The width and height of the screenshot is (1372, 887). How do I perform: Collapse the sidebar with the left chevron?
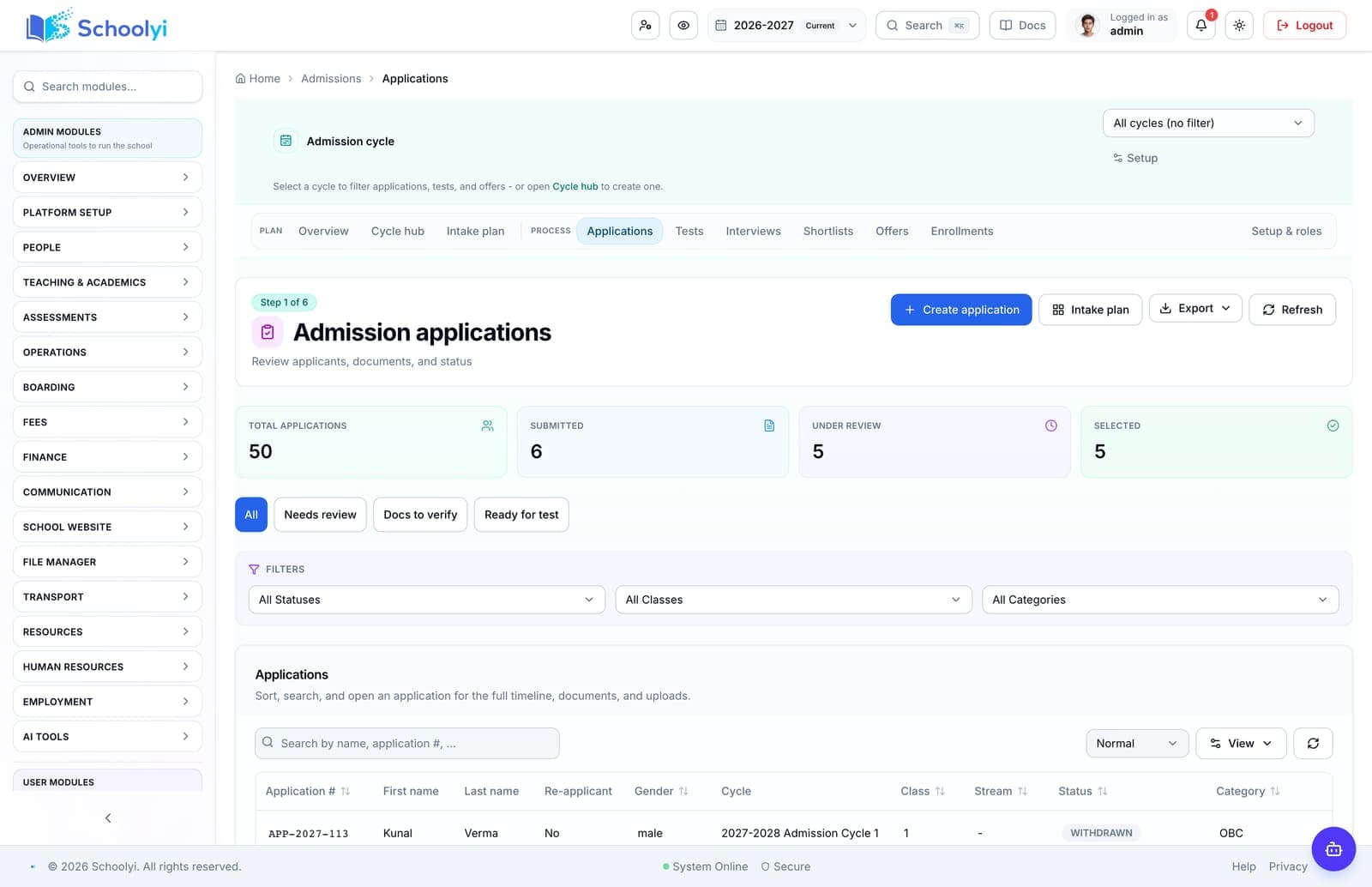(x=108, y=818)
